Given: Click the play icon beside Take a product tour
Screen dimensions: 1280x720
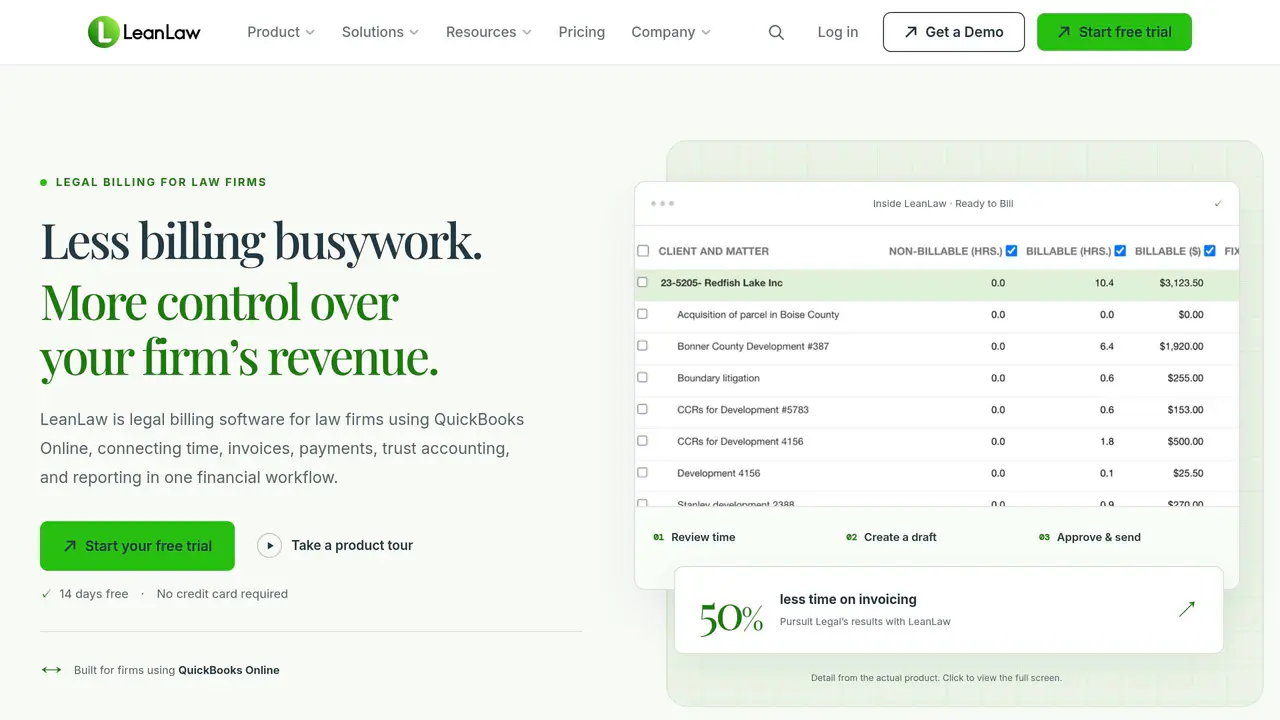Looking at the screenshot, I should 269,545.
